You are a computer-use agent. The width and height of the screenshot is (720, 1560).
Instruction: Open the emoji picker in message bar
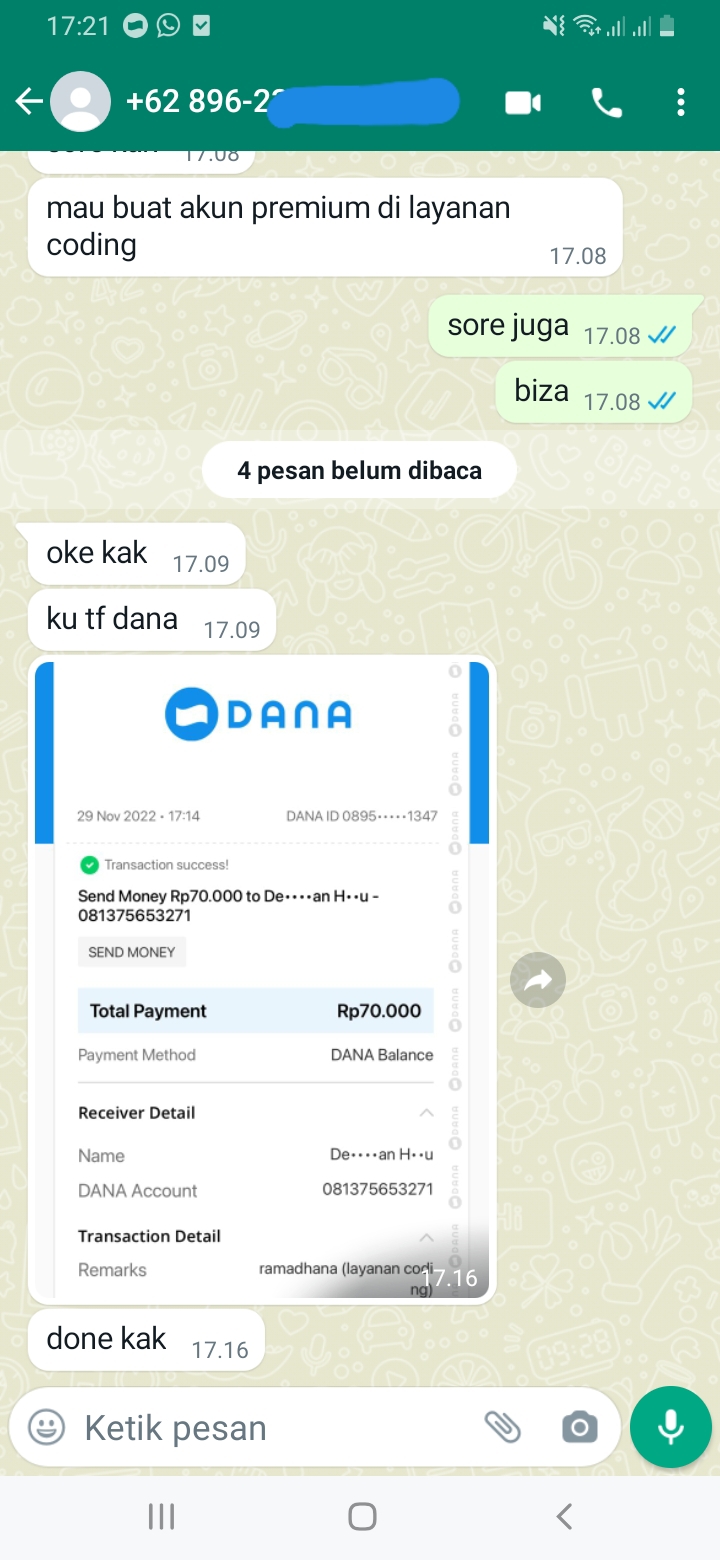(x=46, y=1427)
